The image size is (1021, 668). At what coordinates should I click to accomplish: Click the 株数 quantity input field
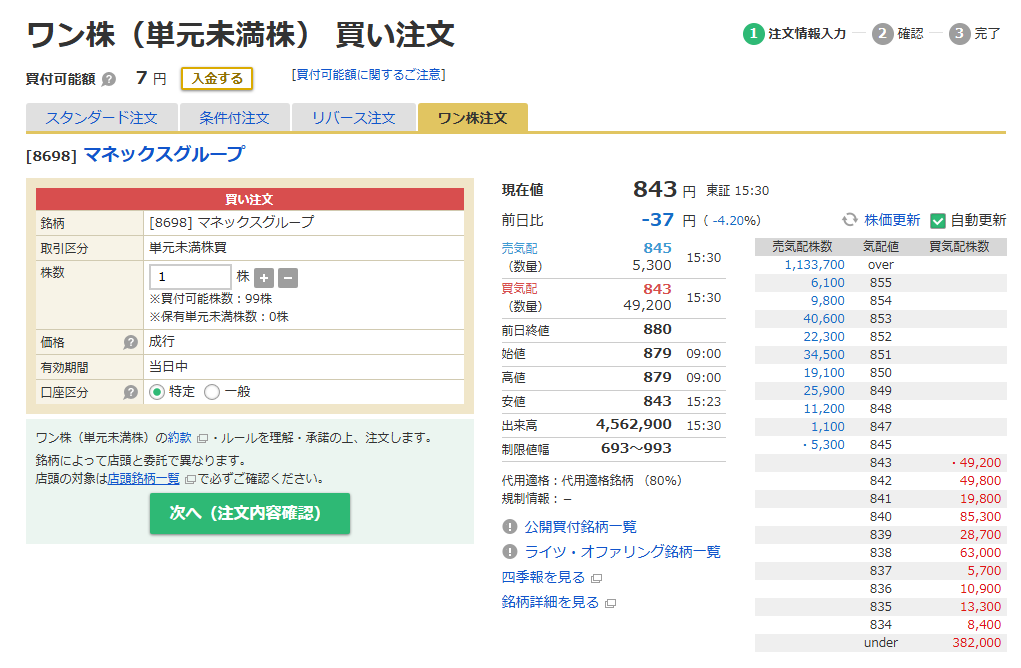click(x=190, y=277)
